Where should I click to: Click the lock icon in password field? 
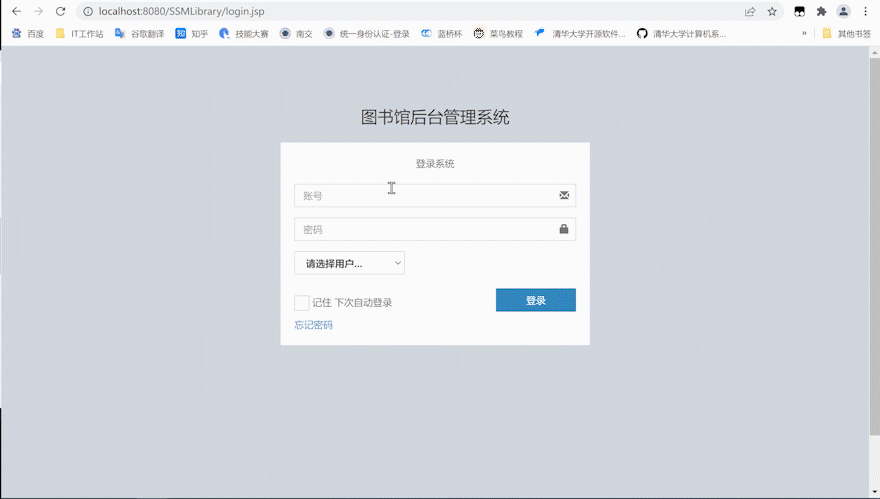click(x=564, y=228)
